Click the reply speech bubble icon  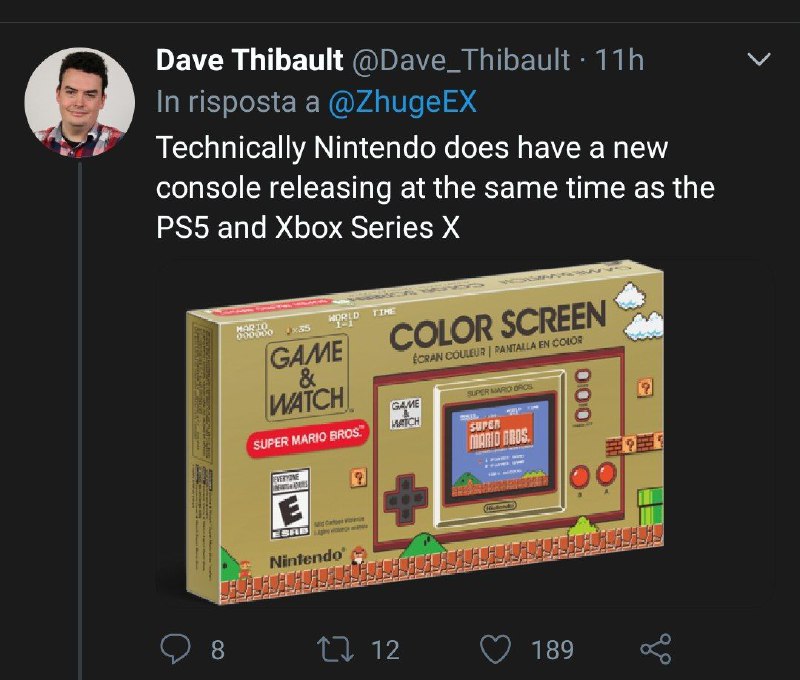click(x=174, y=650)
